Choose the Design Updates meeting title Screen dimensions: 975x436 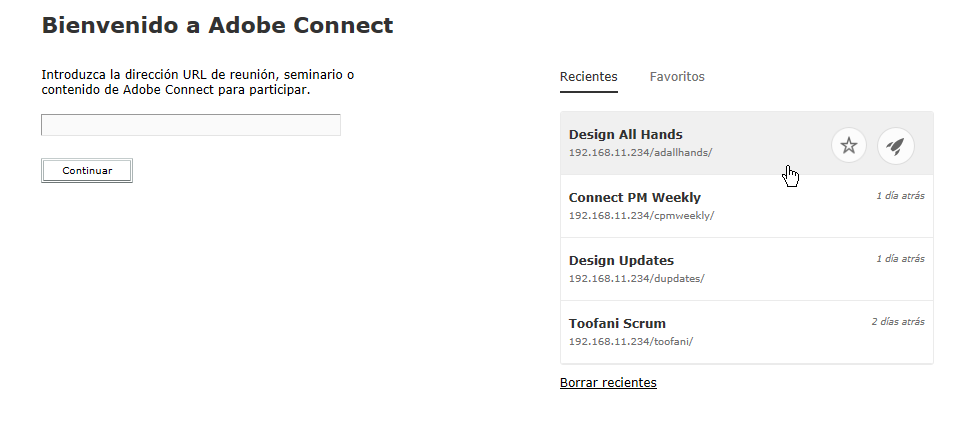pyautogui.click(x=621, y=261)
